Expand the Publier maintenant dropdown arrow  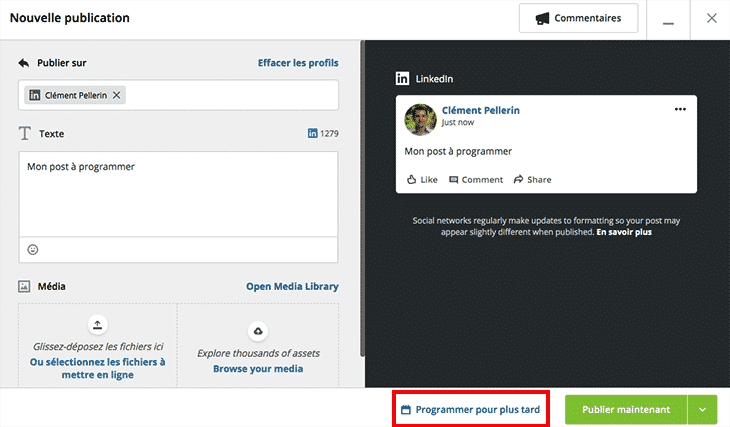(x=703, y=410)
